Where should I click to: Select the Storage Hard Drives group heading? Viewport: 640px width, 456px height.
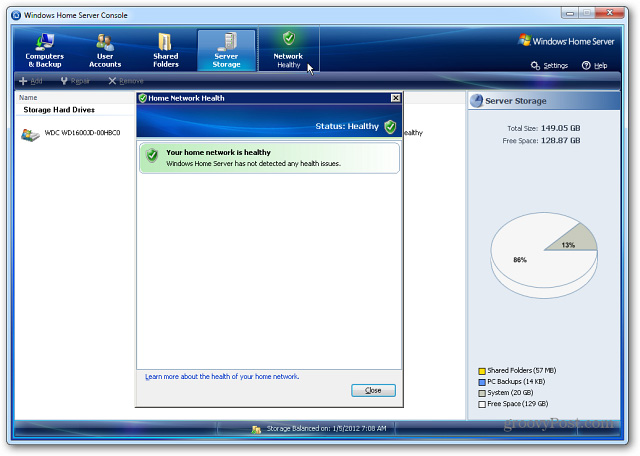tap(59, 110)
